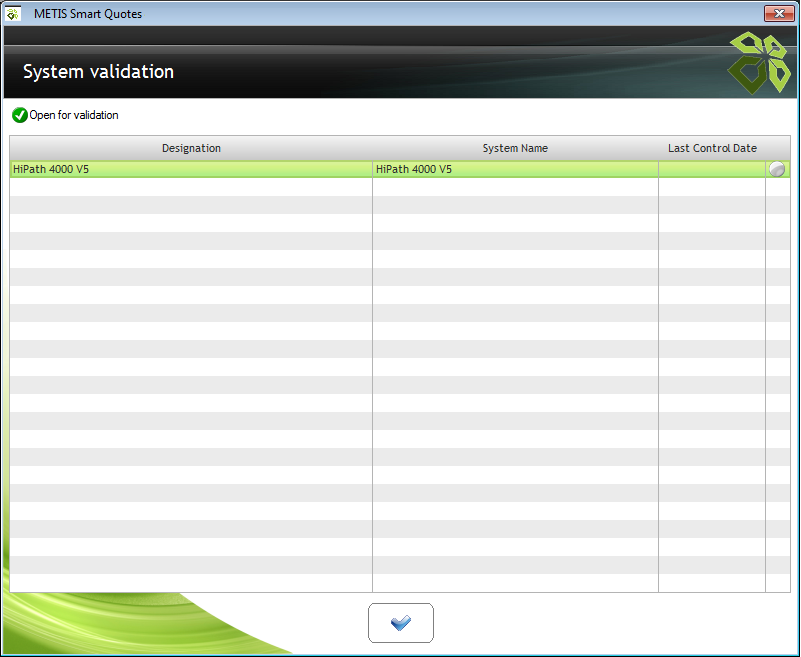Click the green METIS logo in header
Viewport: 801px width, 657px height.
[x=759, y=63]
